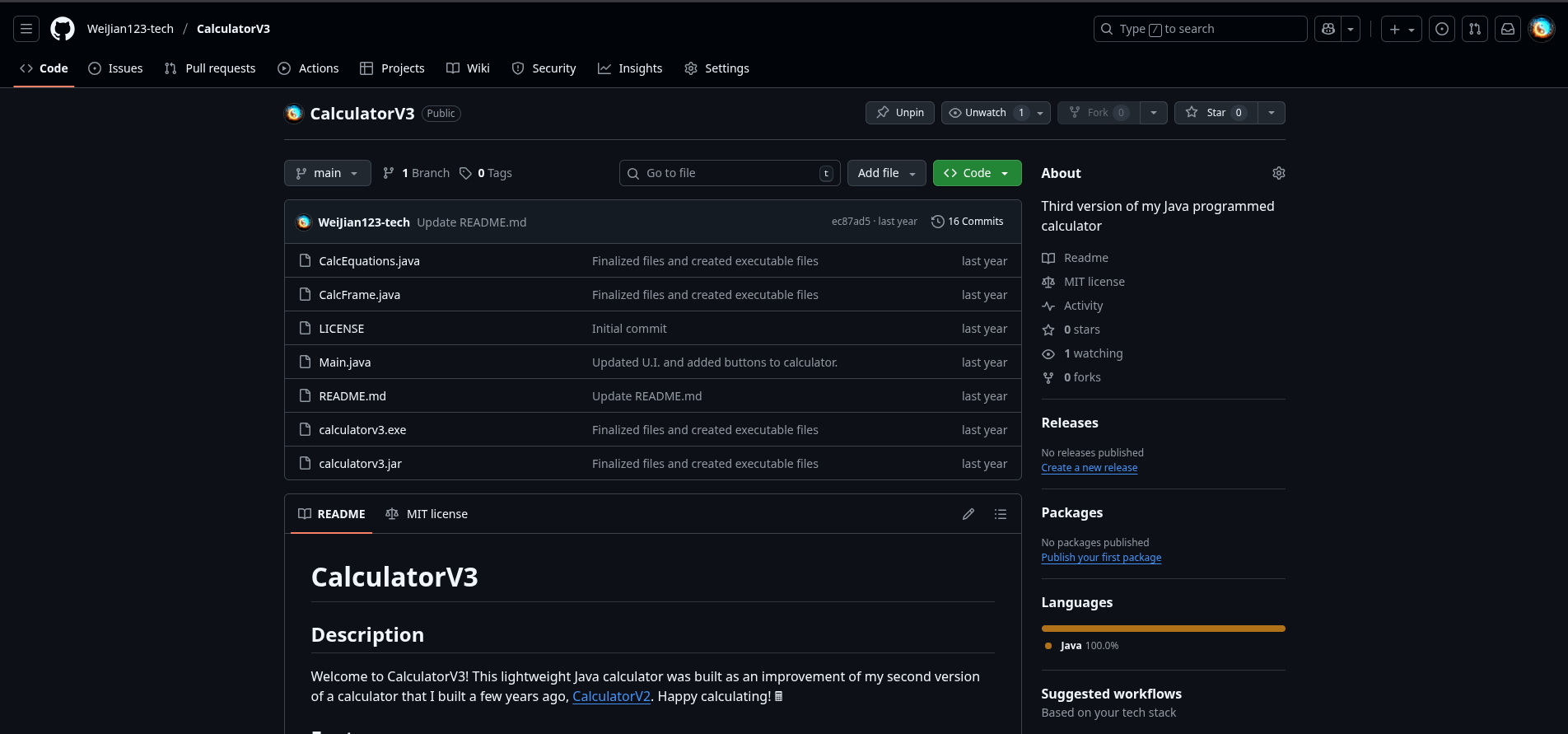Click the tag icon next to 0 Tags
The image size is (1568, 734).
click(x=465, y=173)
